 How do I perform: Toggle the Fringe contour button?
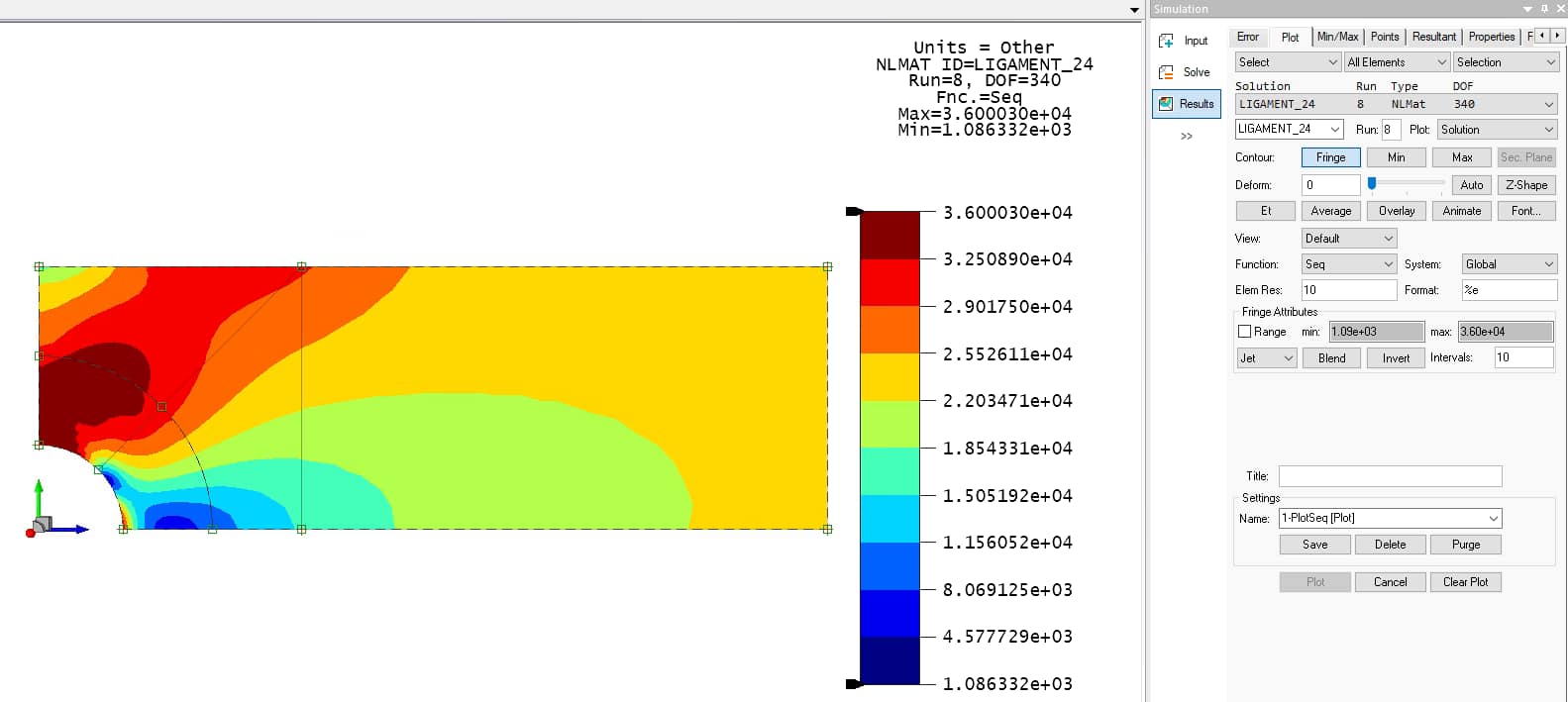point(1330,157)
